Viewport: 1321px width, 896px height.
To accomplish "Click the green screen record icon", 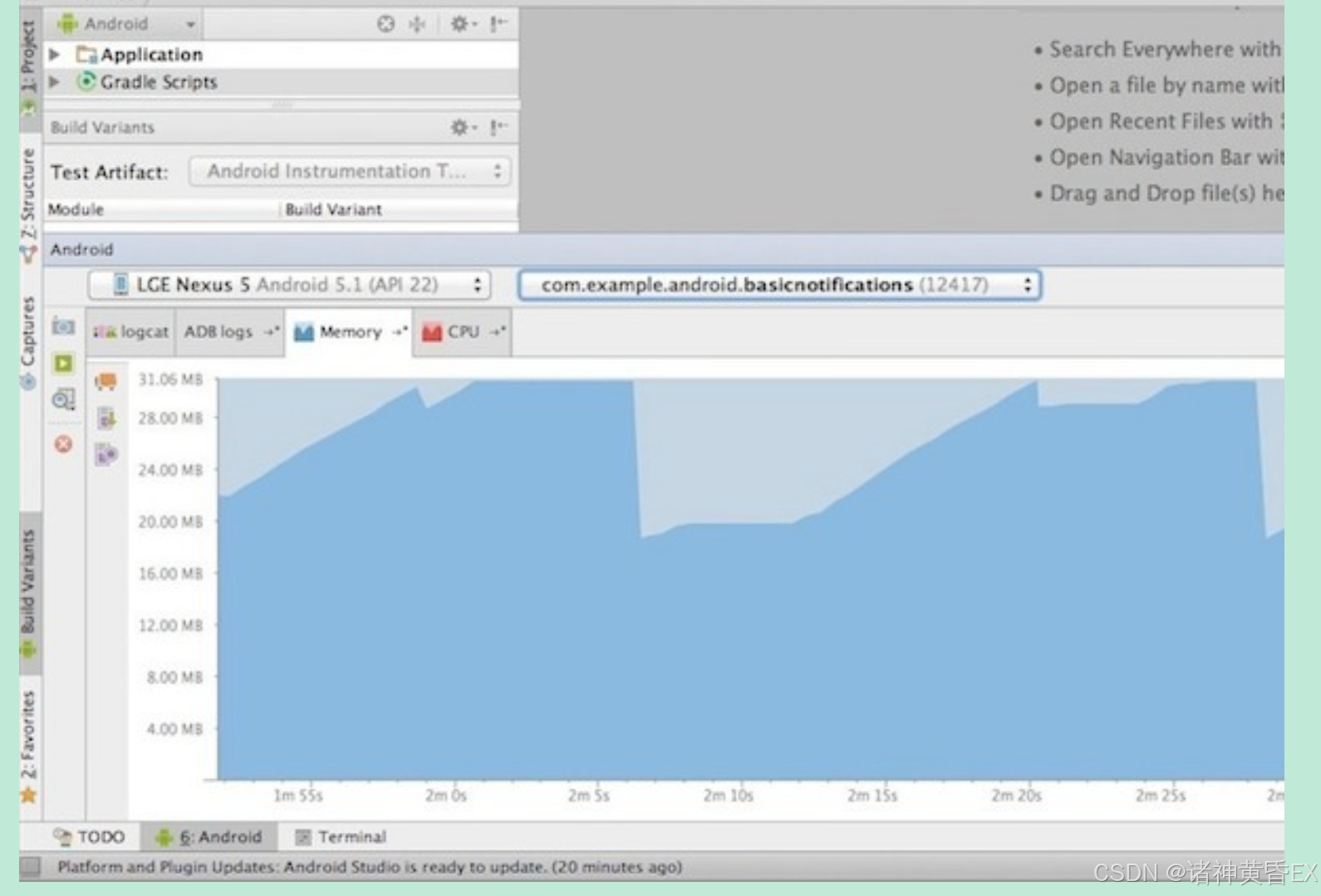I will pyautogui.click(x=63, y=363).
